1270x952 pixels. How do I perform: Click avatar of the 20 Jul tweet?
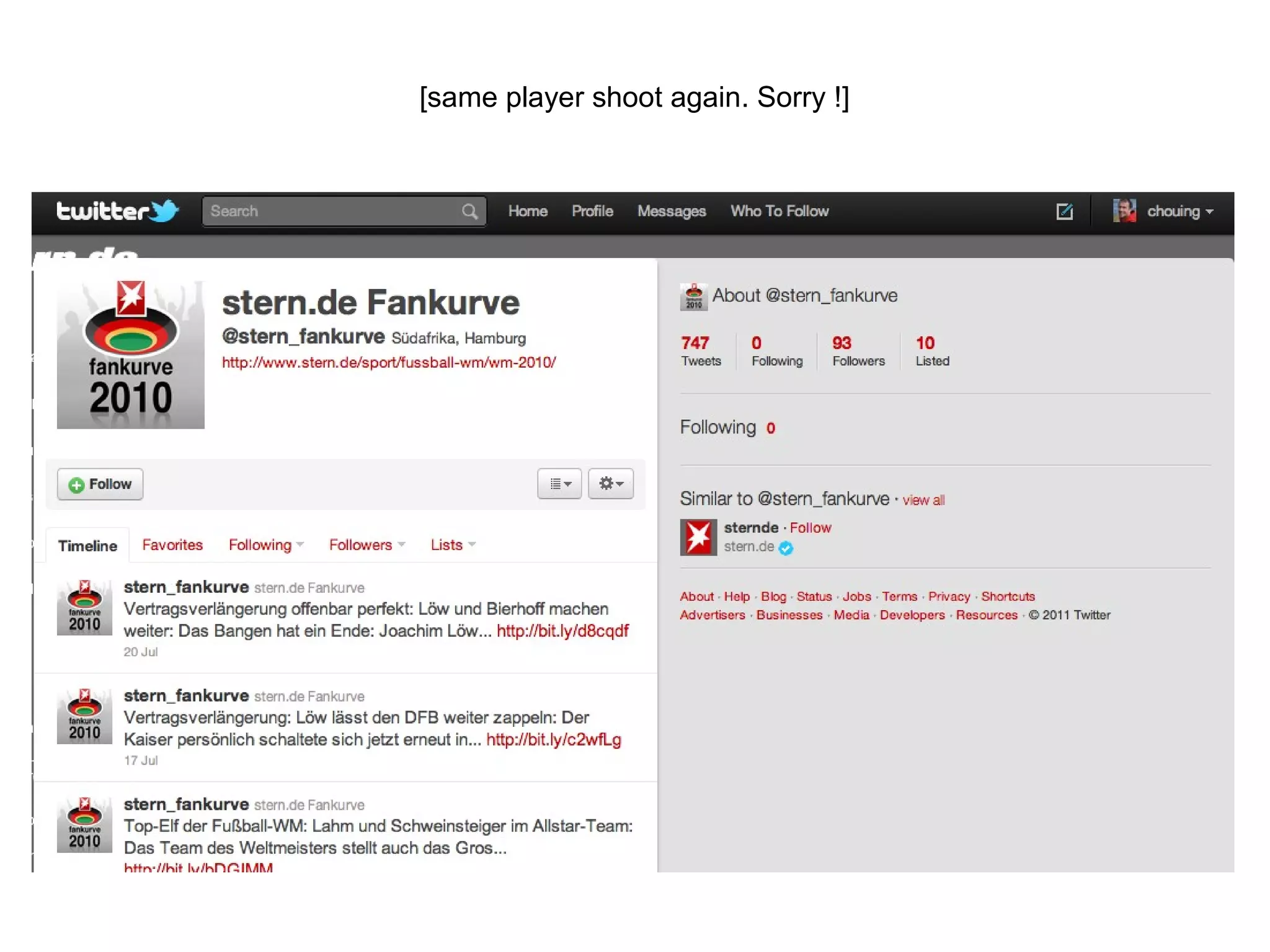point(84,607)
